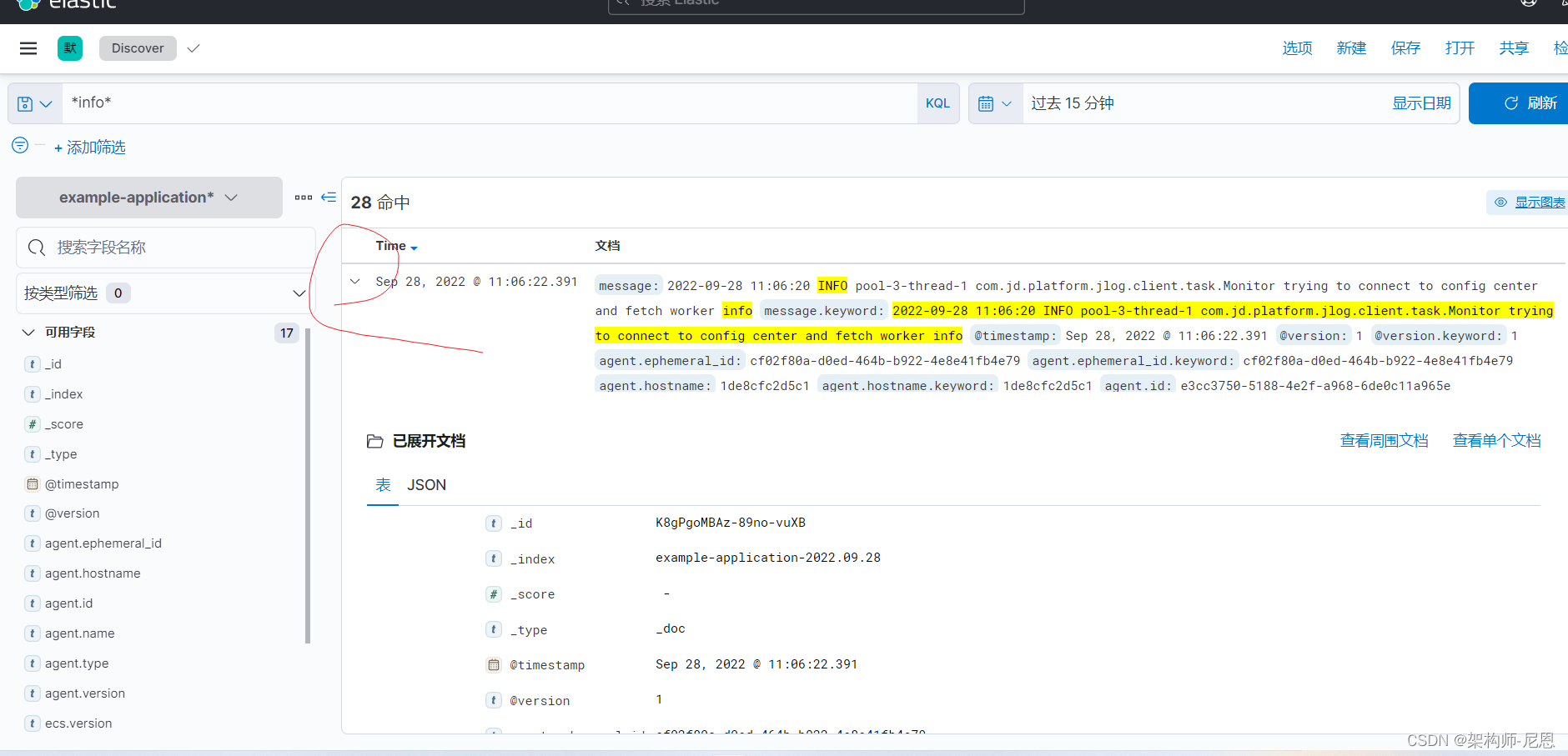
Task: Toggle show chart eye button
Action: pos(1528,203)
